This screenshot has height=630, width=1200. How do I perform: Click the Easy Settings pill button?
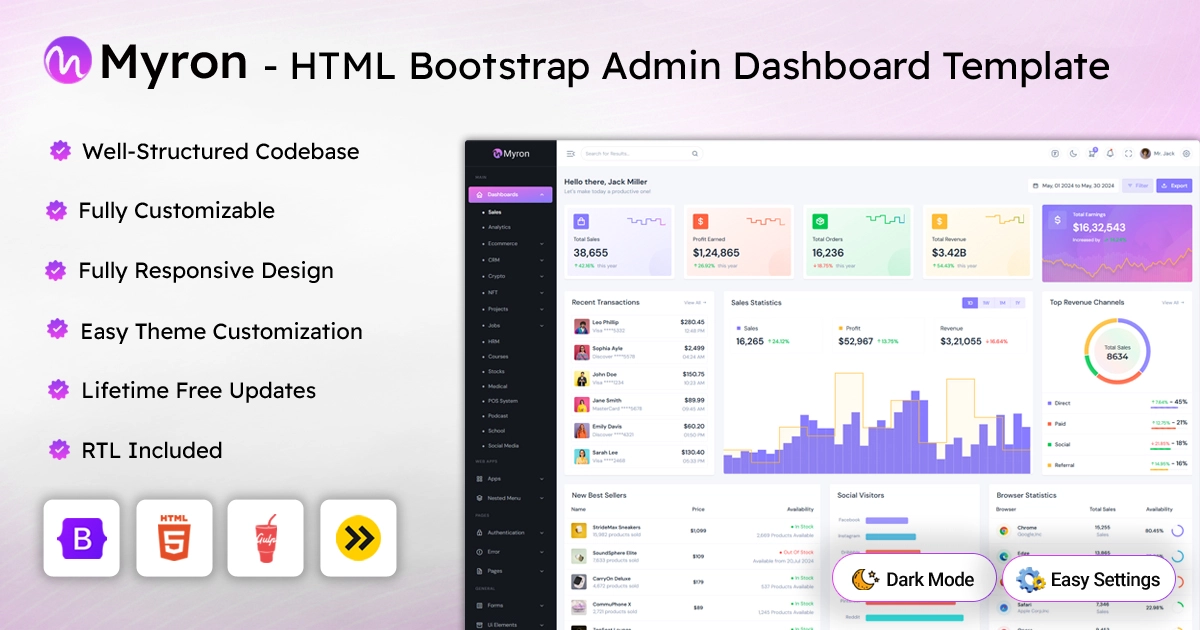(1088, 578)
